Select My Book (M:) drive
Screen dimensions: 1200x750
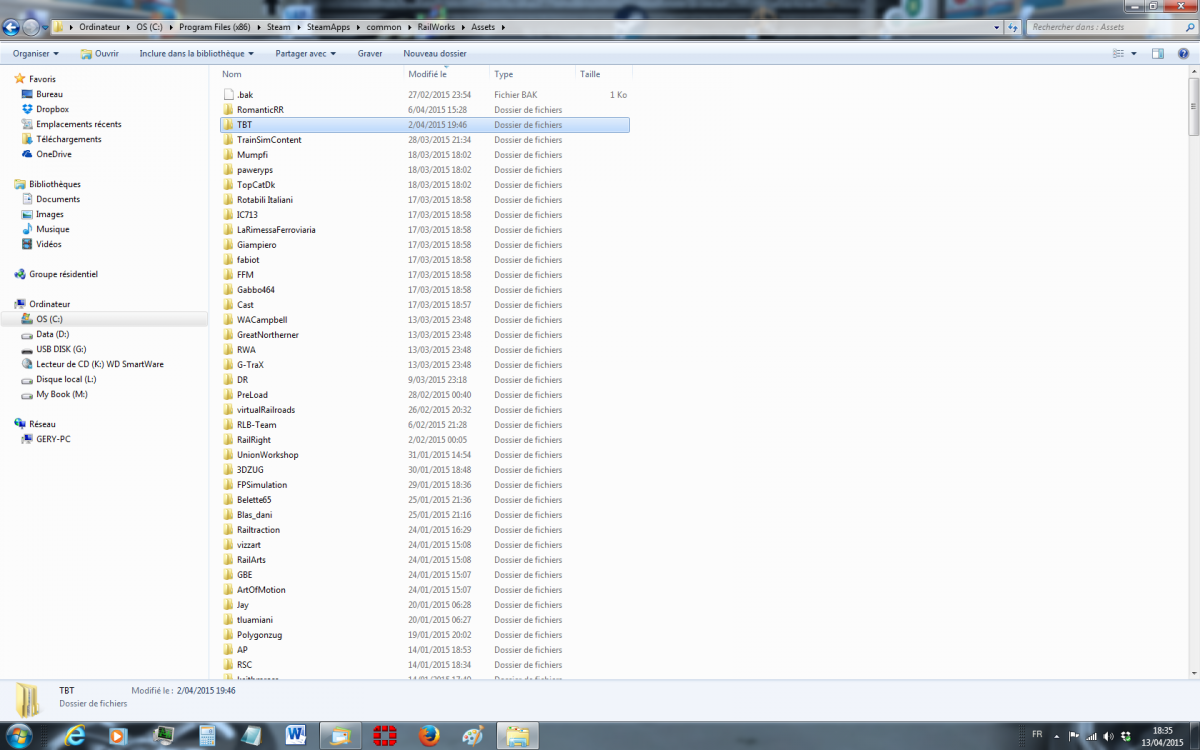(x=62, y=394)
